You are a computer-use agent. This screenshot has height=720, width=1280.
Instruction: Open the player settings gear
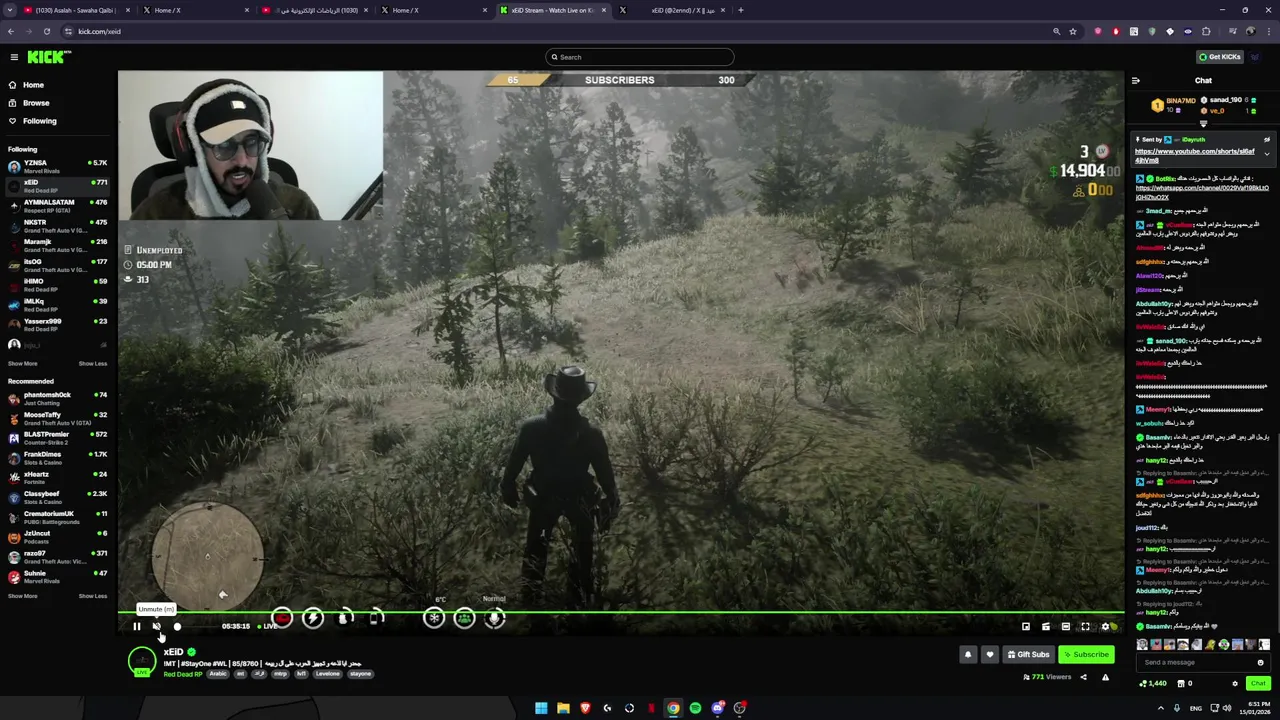coord(1106,627)
